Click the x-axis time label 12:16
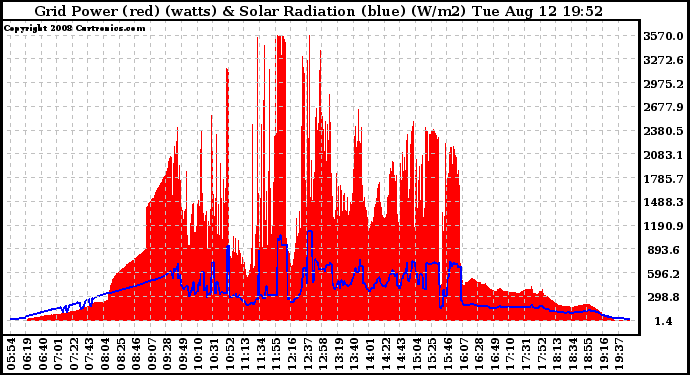 tap(292, 354)
